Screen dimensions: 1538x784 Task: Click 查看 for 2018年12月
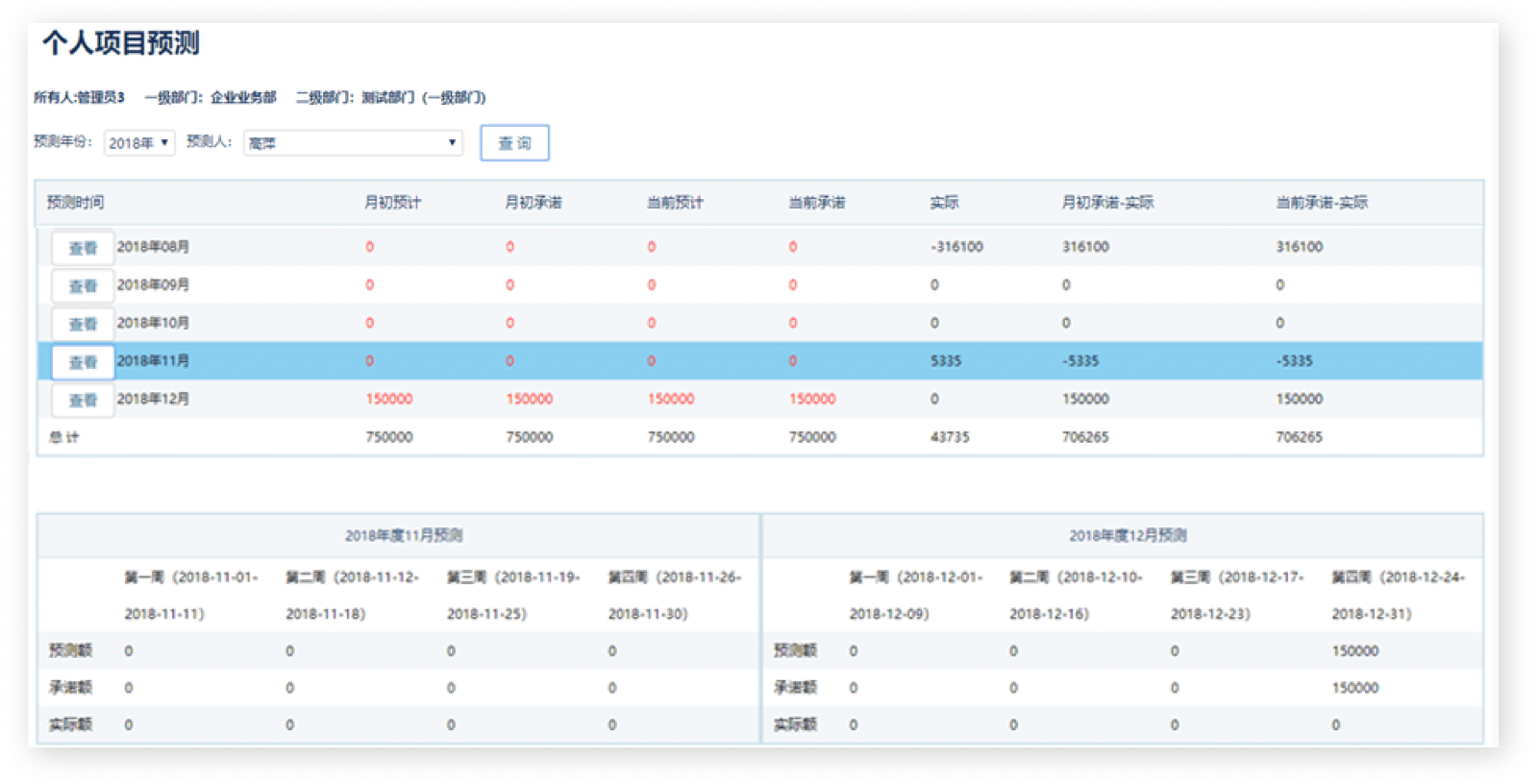click(x=83, y=400)
